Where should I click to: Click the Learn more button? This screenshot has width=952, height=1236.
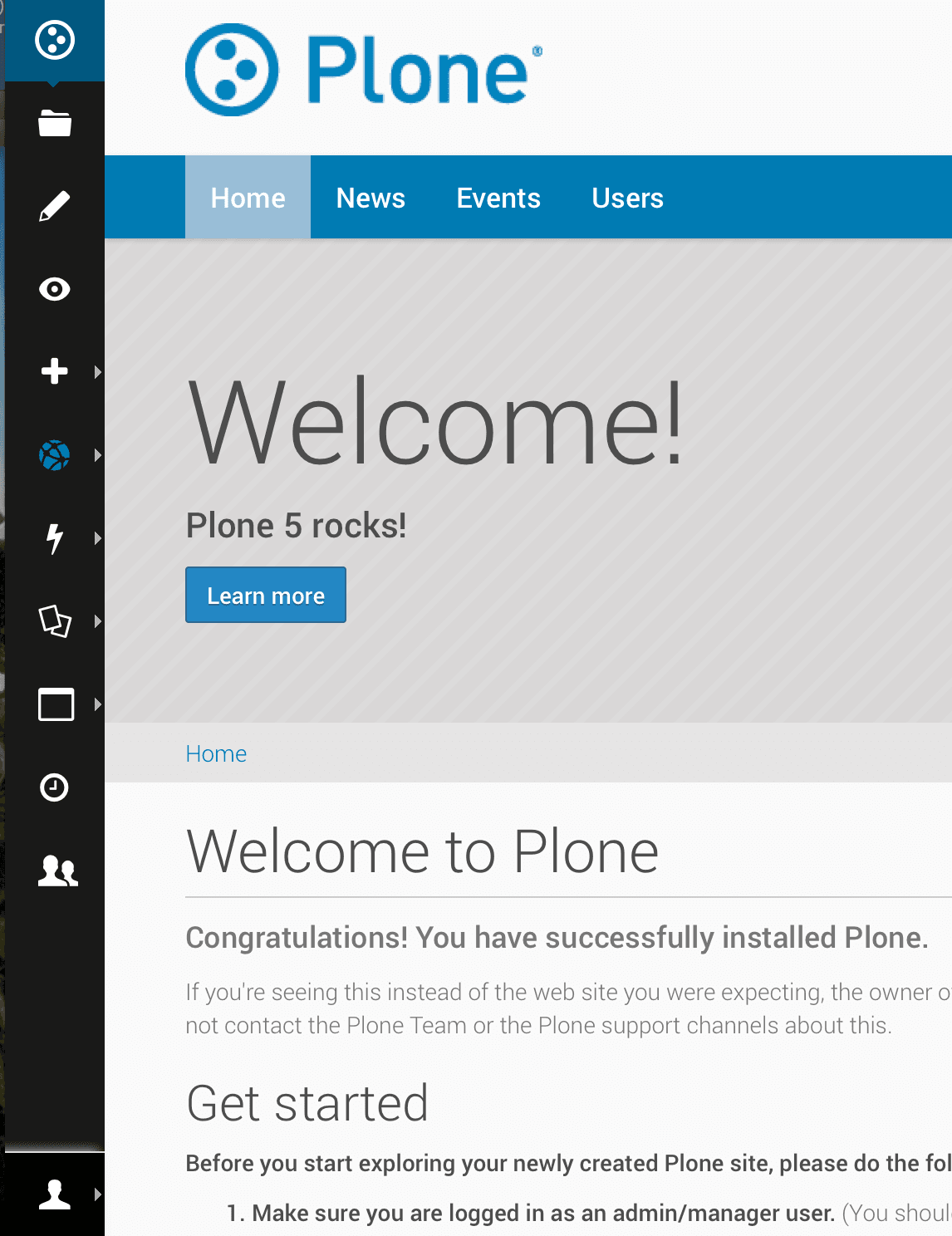point(265,595)
